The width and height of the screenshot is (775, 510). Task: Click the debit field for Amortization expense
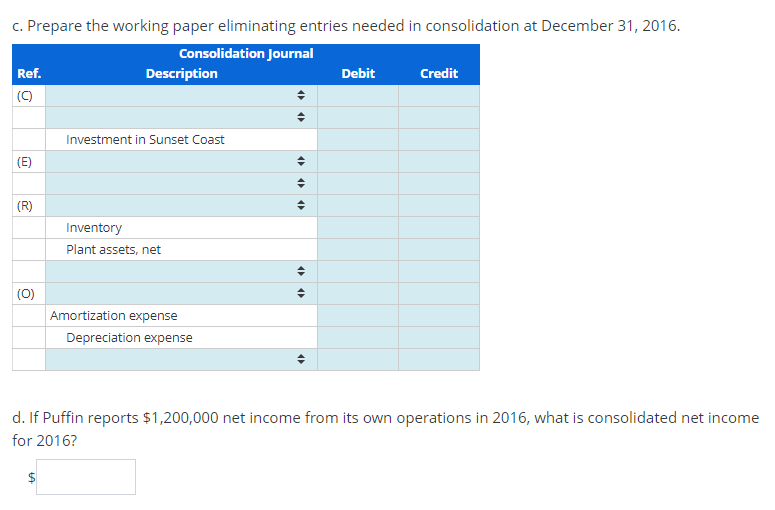358,316
